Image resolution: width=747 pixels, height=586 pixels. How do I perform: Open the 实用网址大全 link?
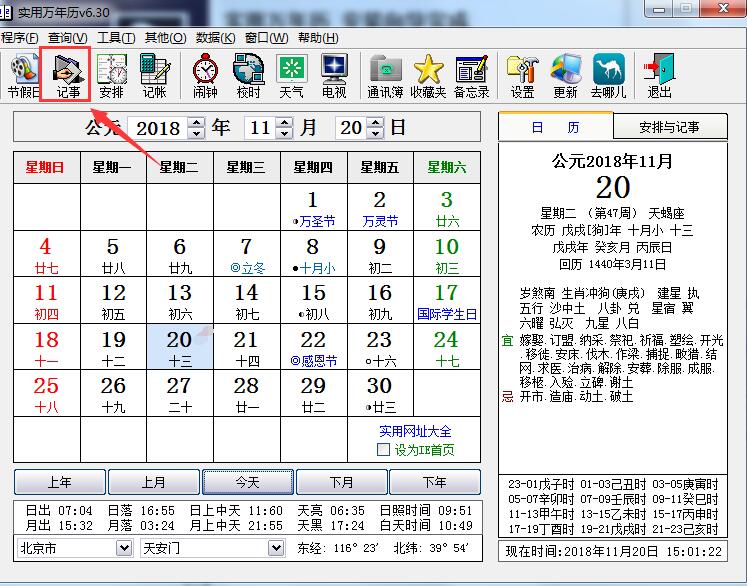click(x=415, y=431)
